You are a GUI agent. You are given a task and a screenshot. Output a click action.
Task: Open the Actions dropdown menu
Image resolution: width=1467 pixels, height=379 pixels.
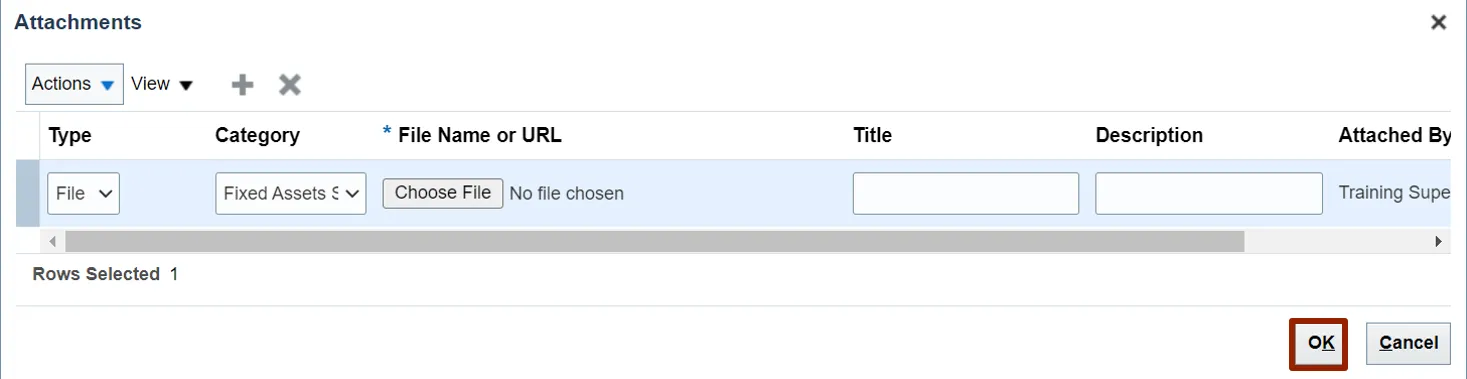click(x=74, y=84)
